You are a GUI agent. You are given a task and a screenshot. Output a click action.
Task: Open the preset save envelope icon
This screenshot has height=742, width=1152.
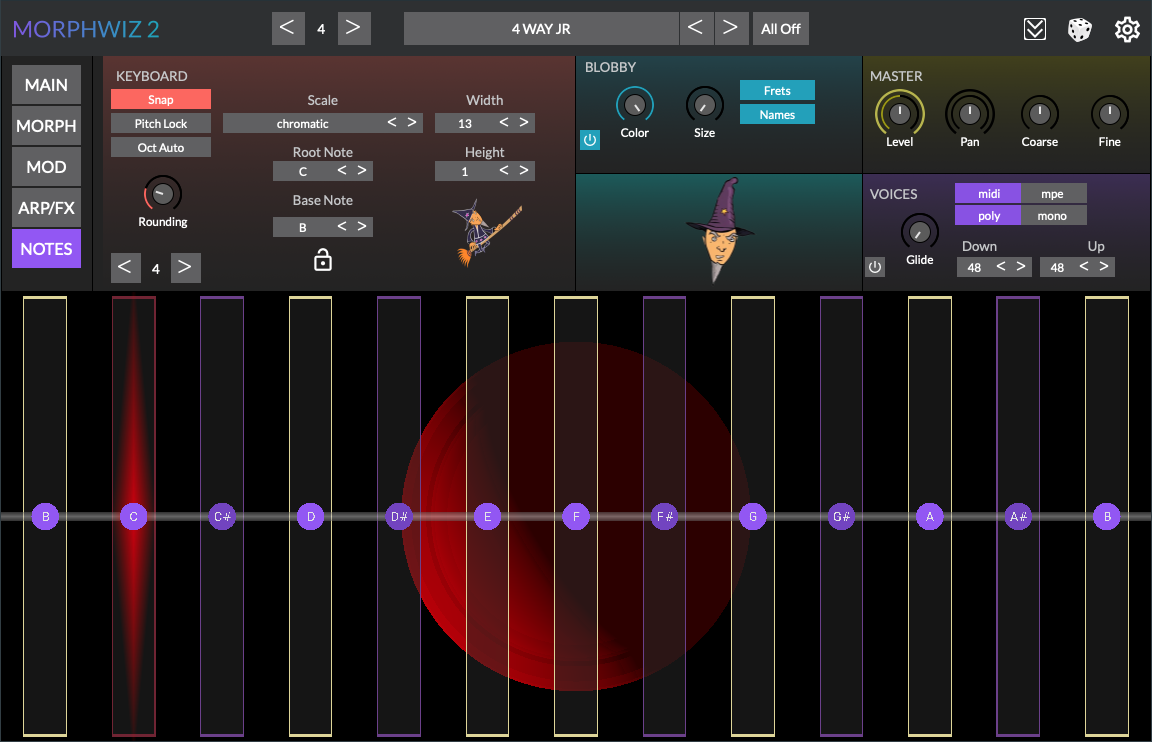[1035, 29]
